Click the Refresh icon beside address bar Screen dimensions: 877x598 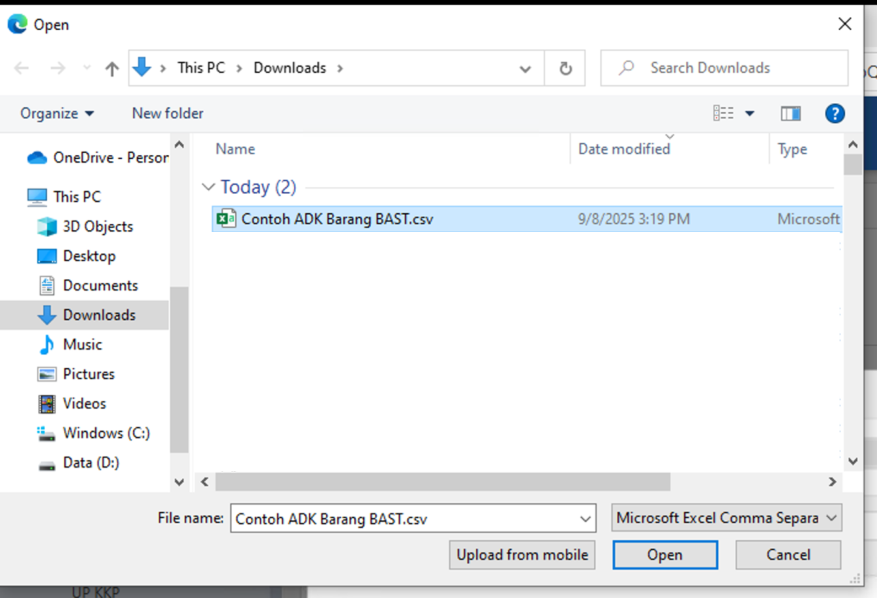click(x=565, y=69)
